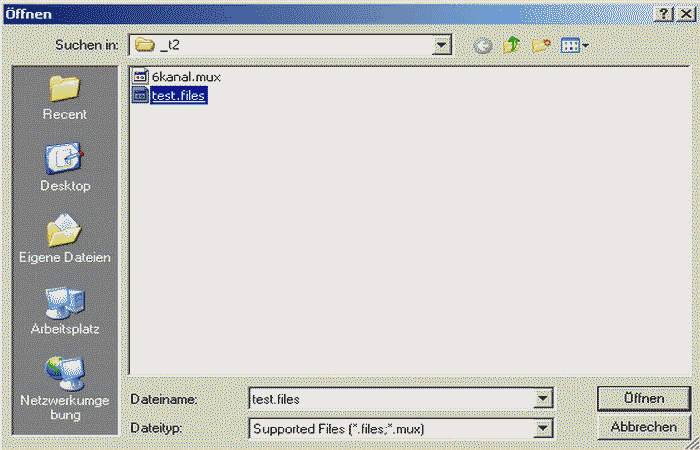This screenshot has height=450, width=700.
Task: Cancel the dialog with Abbrechen
Action: point(643,427)
